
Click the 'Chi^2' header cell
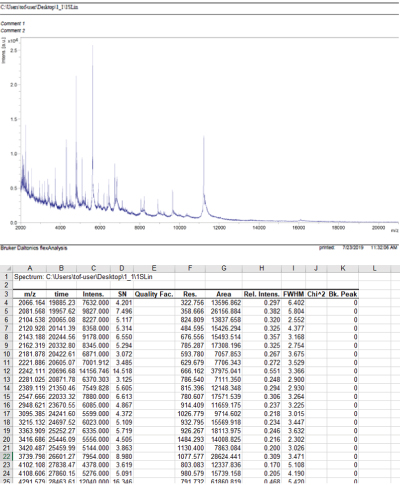tap(316, 294)
